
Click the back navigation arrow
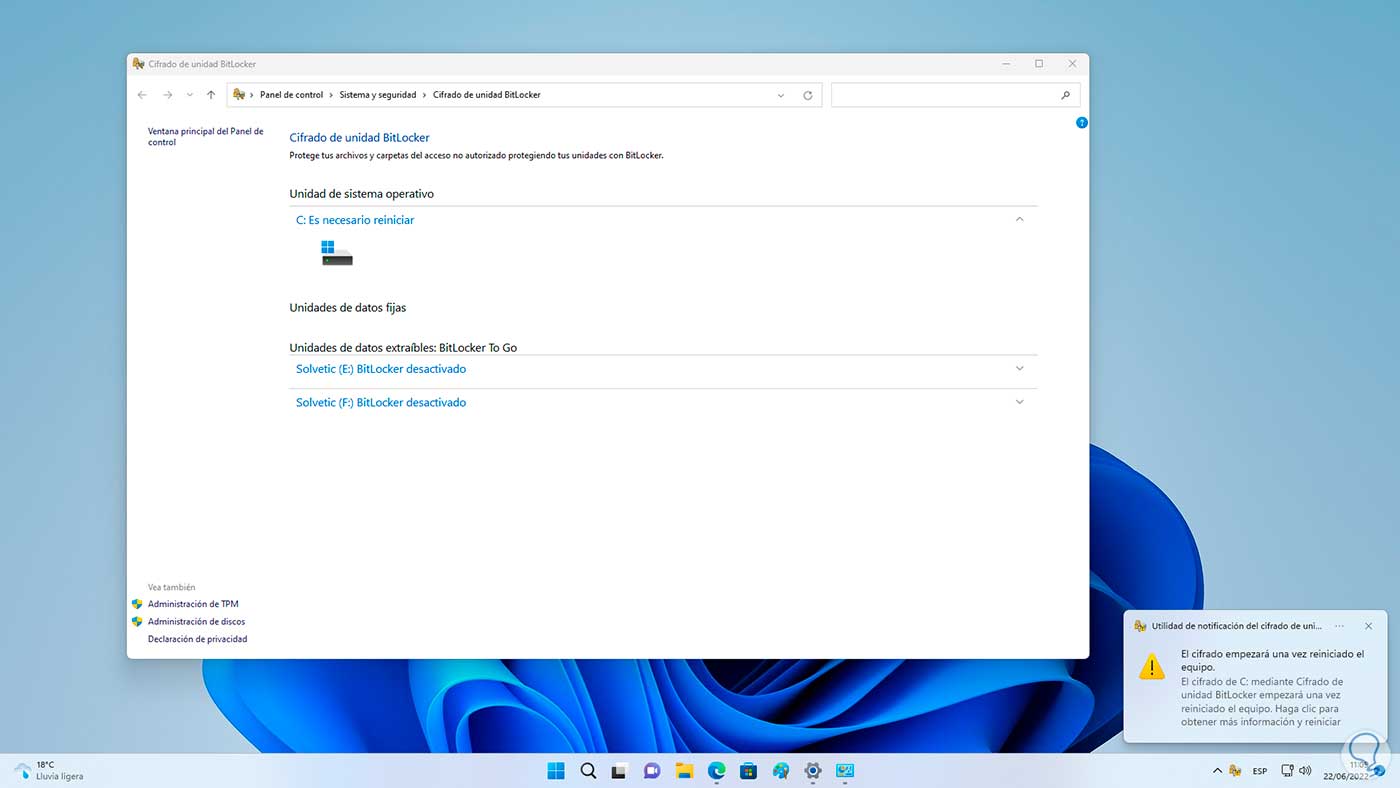[x=142, y=95]
